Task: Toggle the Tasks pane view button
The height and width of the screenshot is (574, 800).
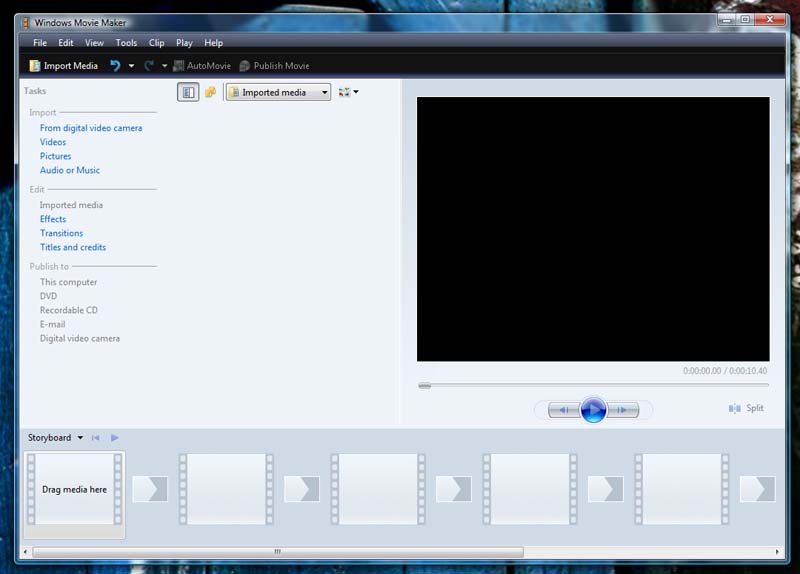Action: point(188,92)
